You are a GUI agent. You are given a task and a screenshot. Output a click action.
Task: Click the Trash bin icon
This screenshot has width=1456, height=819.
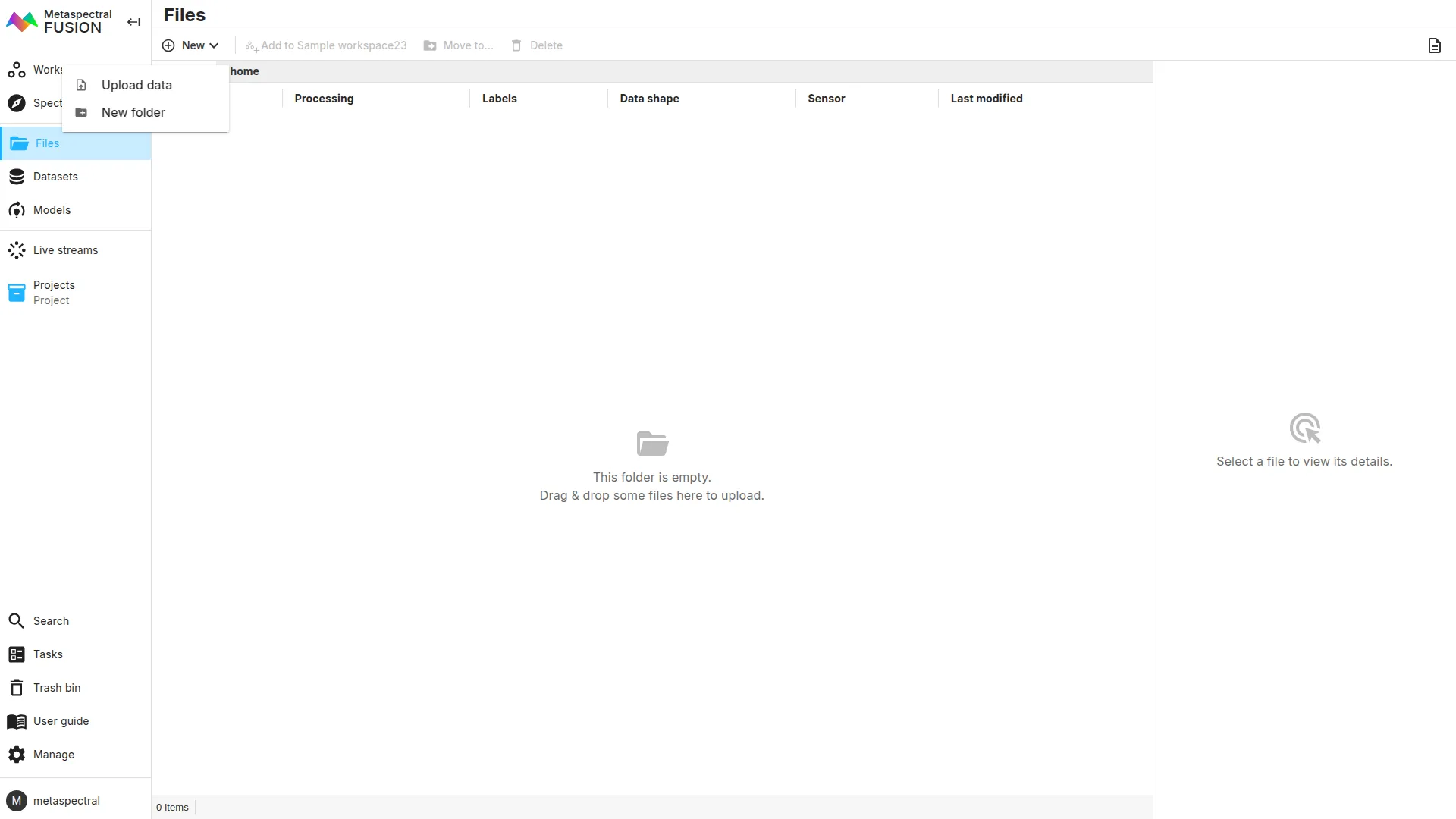click(17, 688)
